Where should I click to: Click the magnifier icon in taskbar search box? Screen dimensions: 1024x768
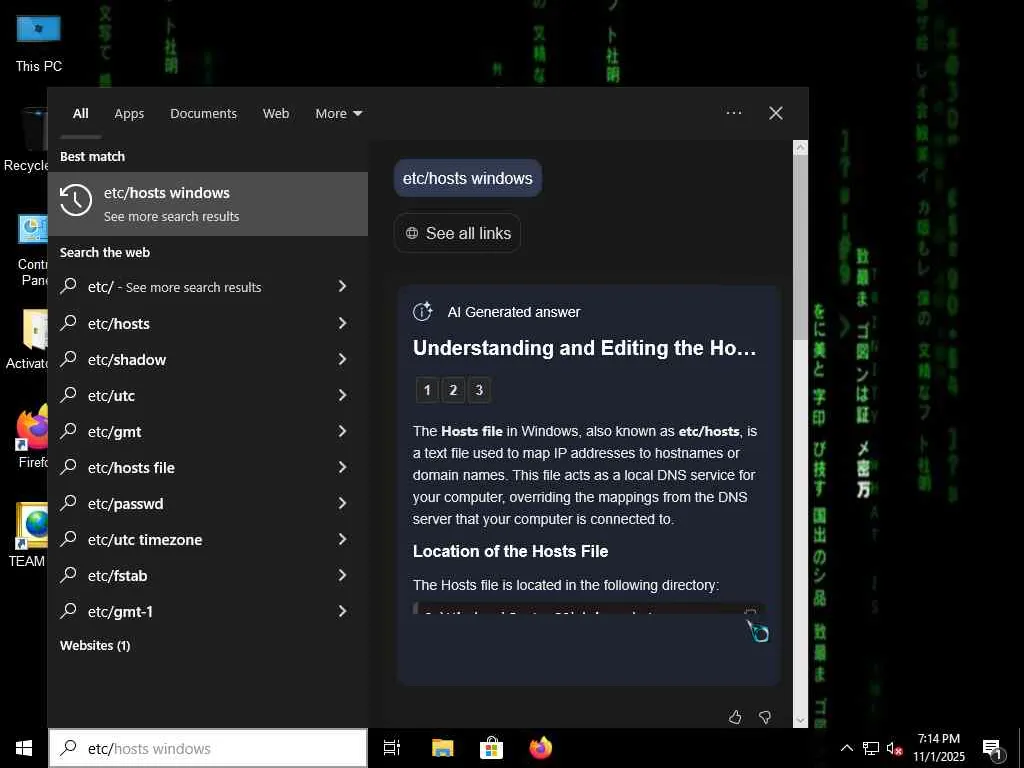(x=69, y=748)
